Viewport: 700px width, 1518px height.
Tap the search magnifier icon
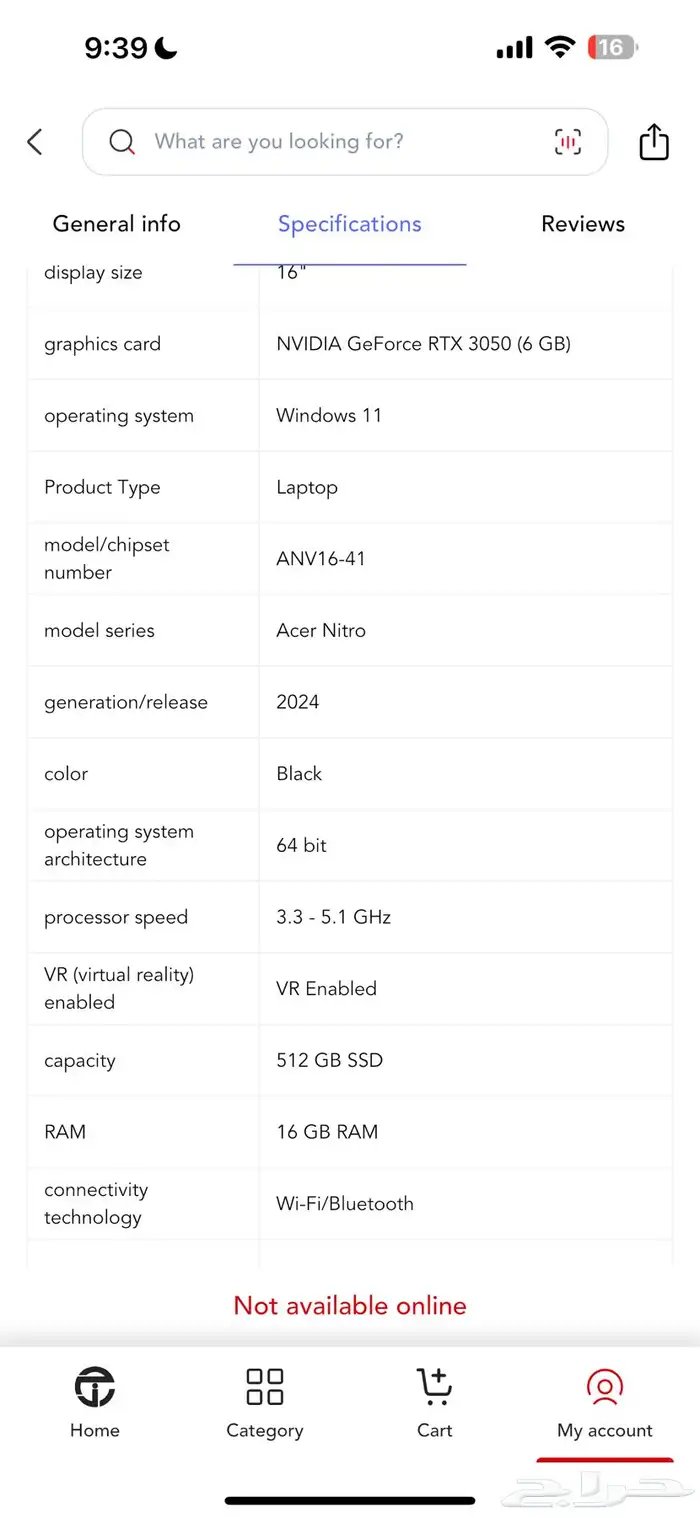point(122,142)
